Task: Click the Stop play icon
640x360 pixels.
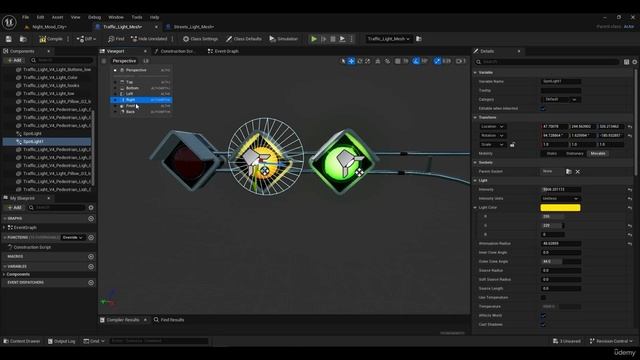Action: [333, 39]
